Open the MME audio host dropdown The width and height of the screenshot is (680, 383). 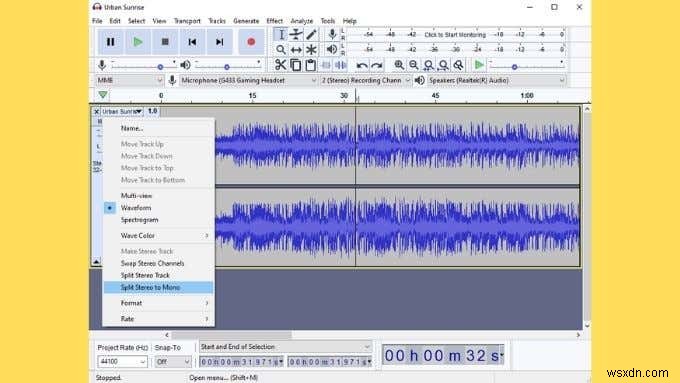click(x=129, y=80)
